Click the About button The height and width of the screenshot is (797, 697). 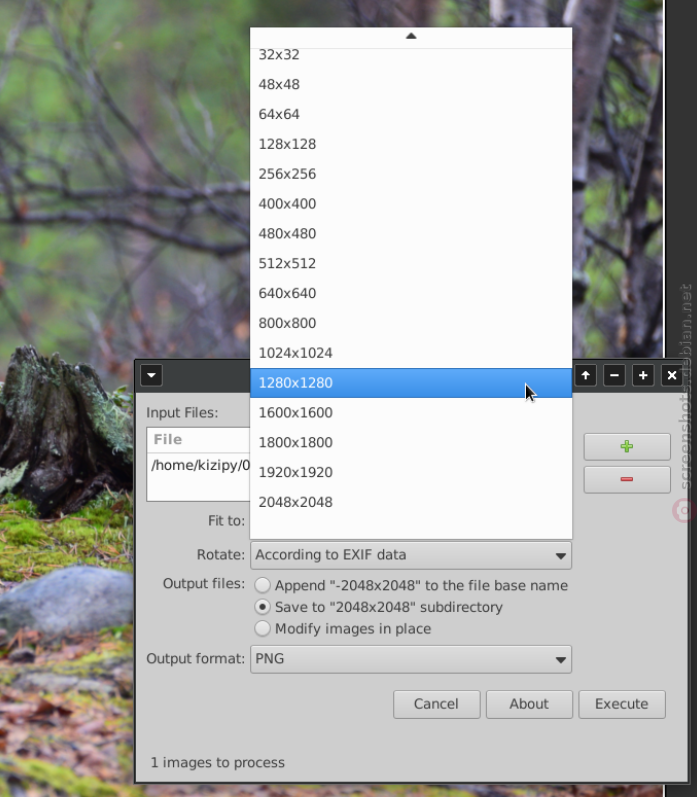529,704
